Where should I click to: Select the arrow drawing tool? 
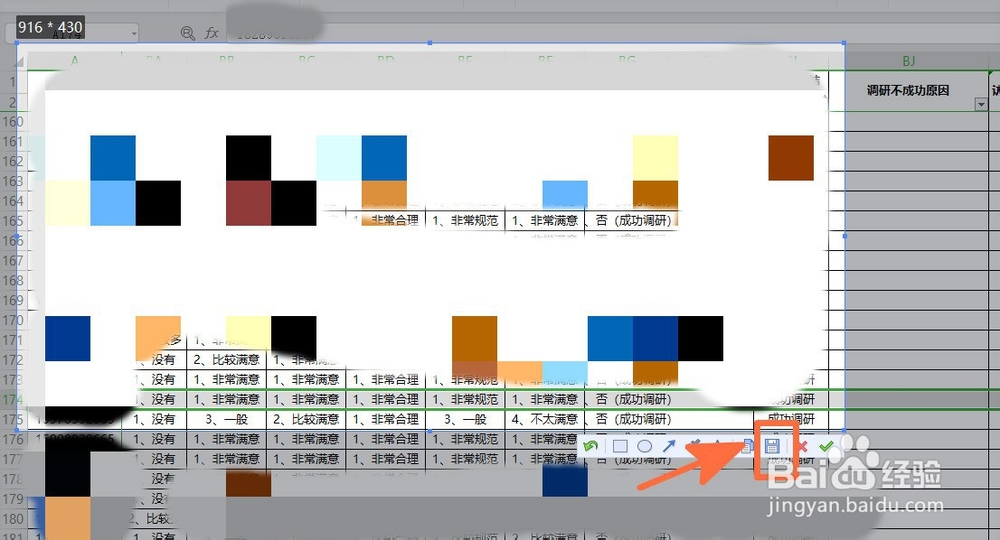[669, 446]
